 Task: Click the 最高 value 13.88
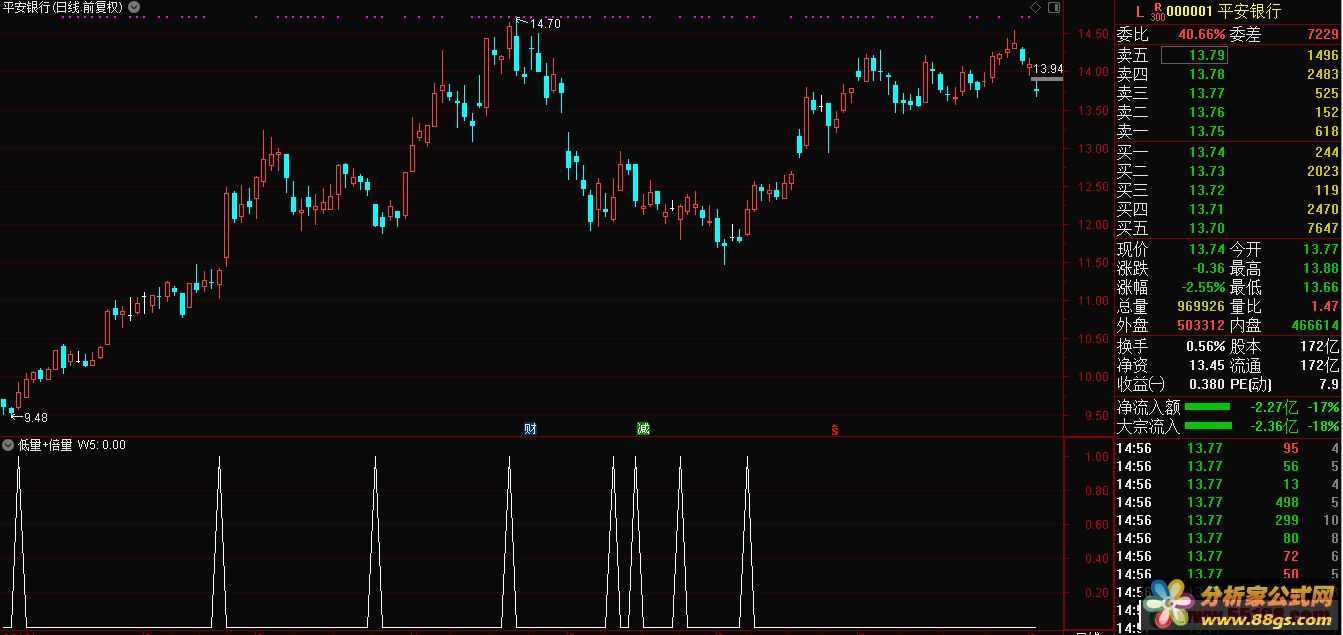1321,268
